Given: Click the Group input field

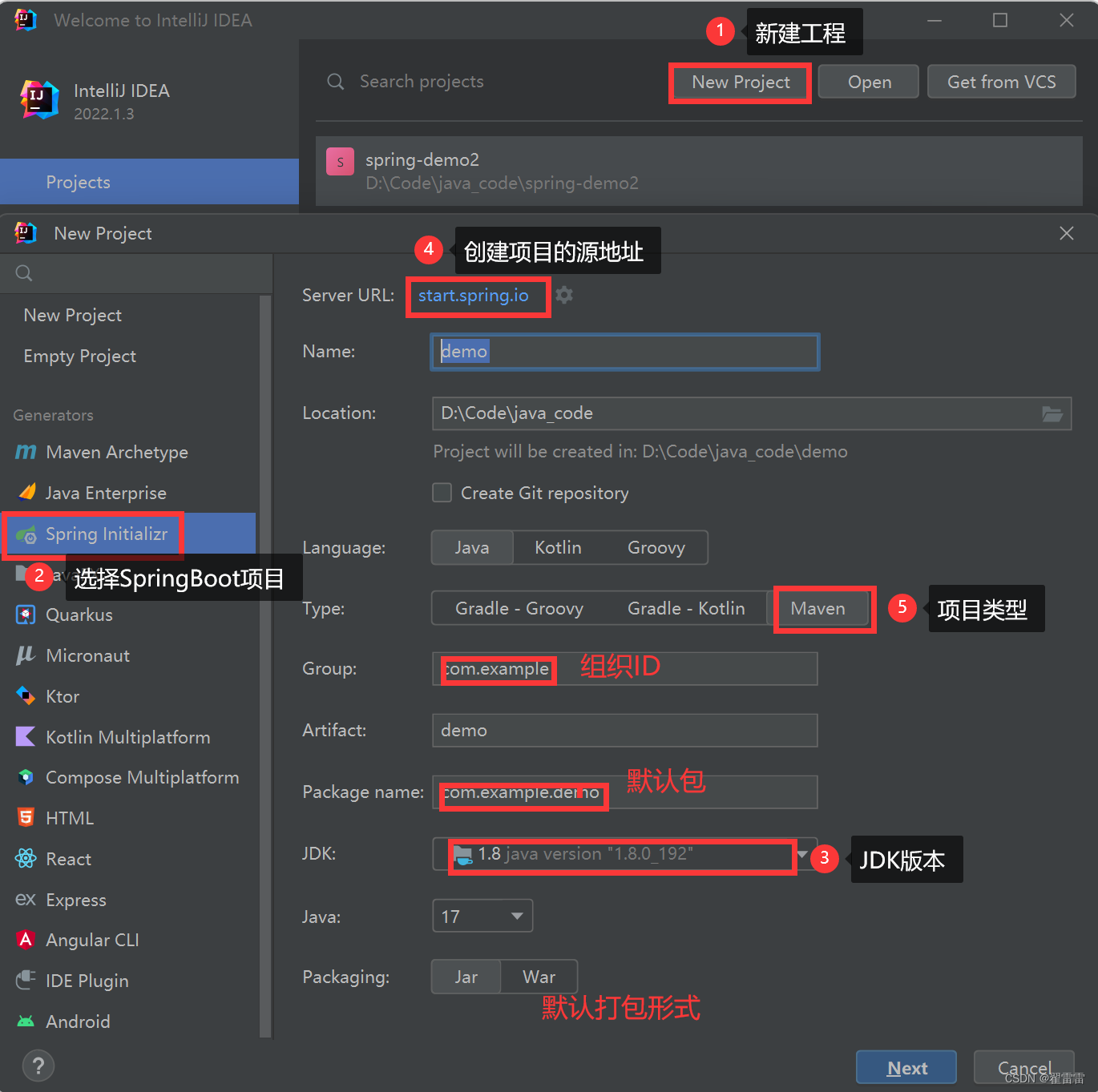Looking at the screenshot, I should (625, 669).
